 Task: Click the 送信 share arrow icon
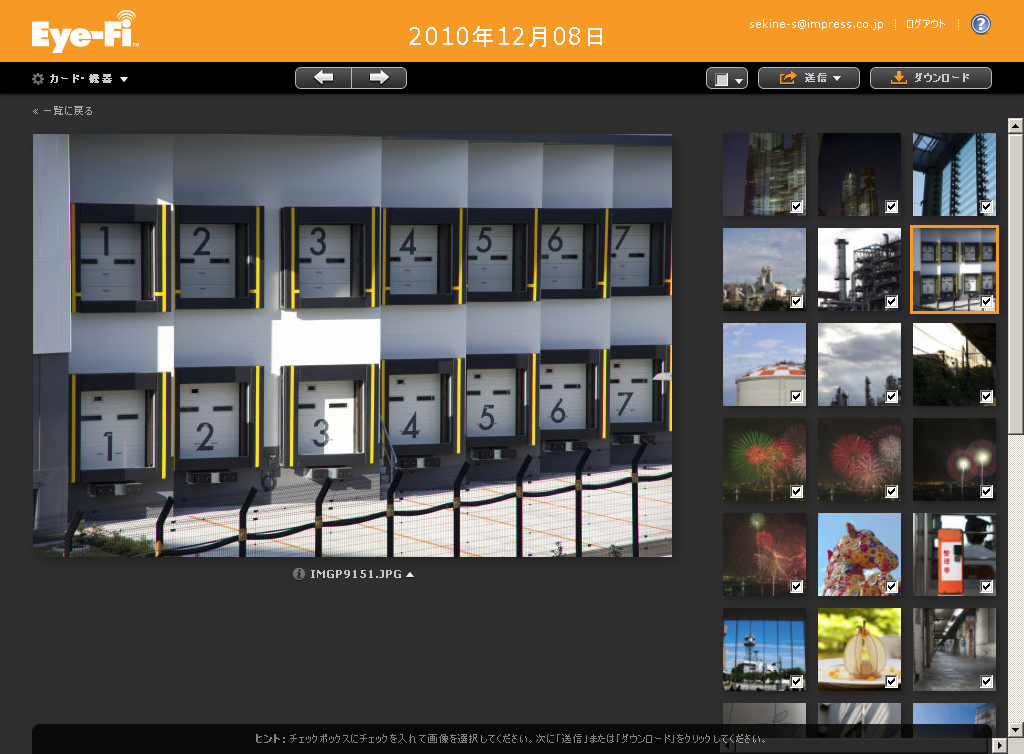tap(787, 76)
